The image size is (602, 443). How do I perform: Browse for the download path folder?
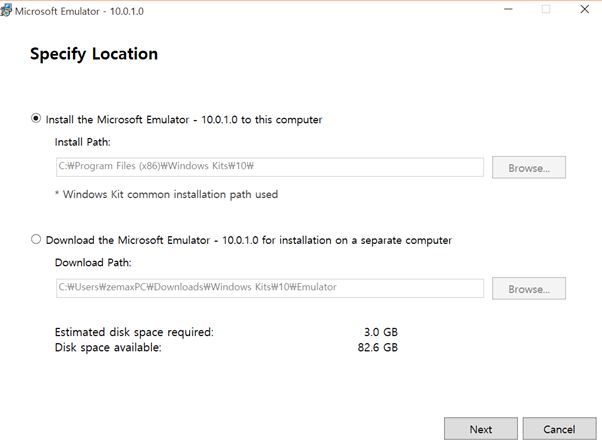point(529,288)
